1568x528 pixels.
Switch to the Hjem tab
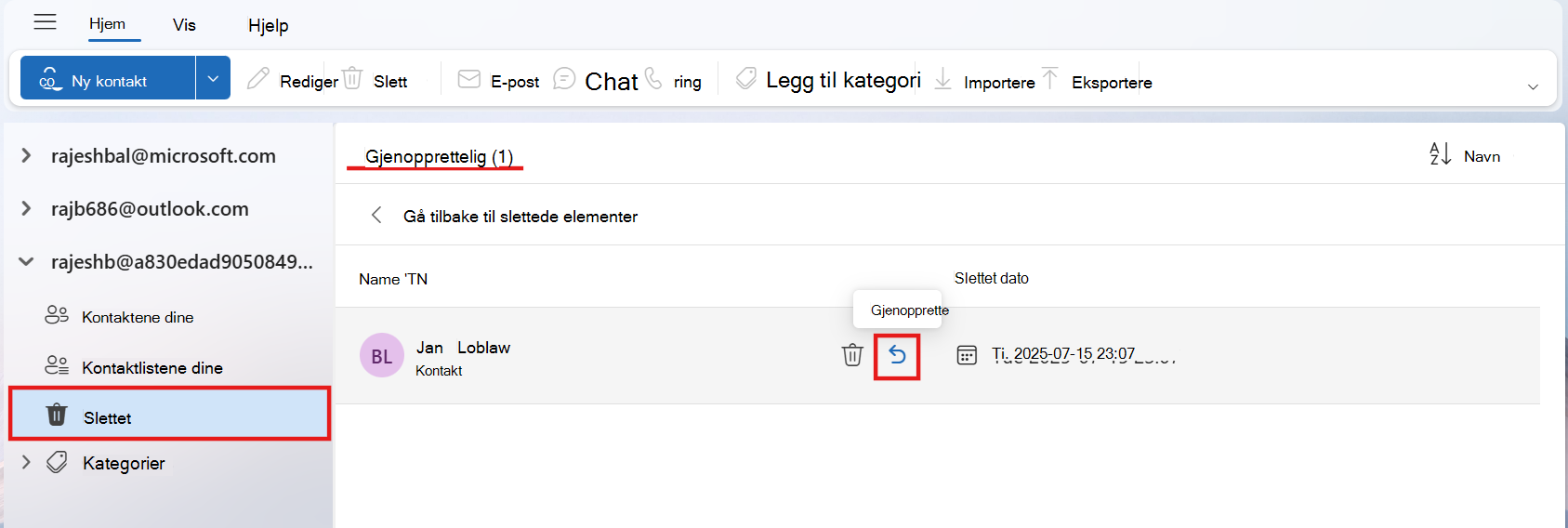click(107, 24)
